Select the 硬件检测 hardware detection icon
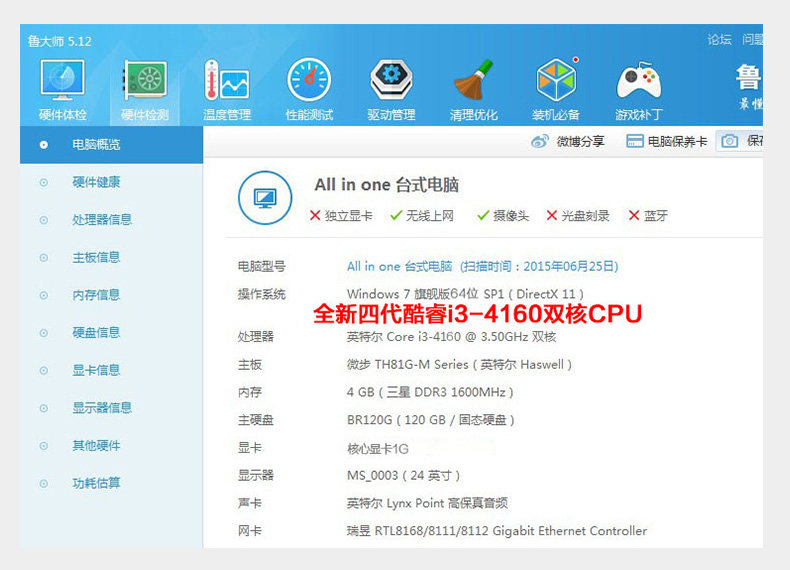The image size is (790, 570). 145,81
